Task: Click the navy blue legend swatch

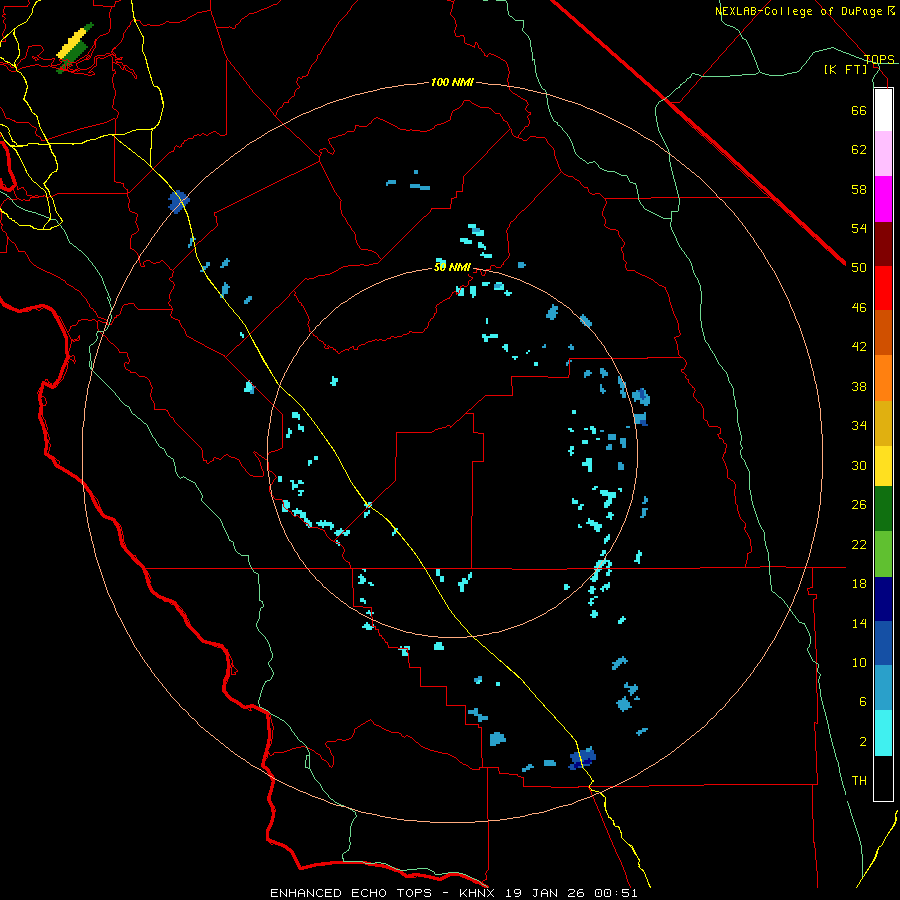Action: click(883, 599)
